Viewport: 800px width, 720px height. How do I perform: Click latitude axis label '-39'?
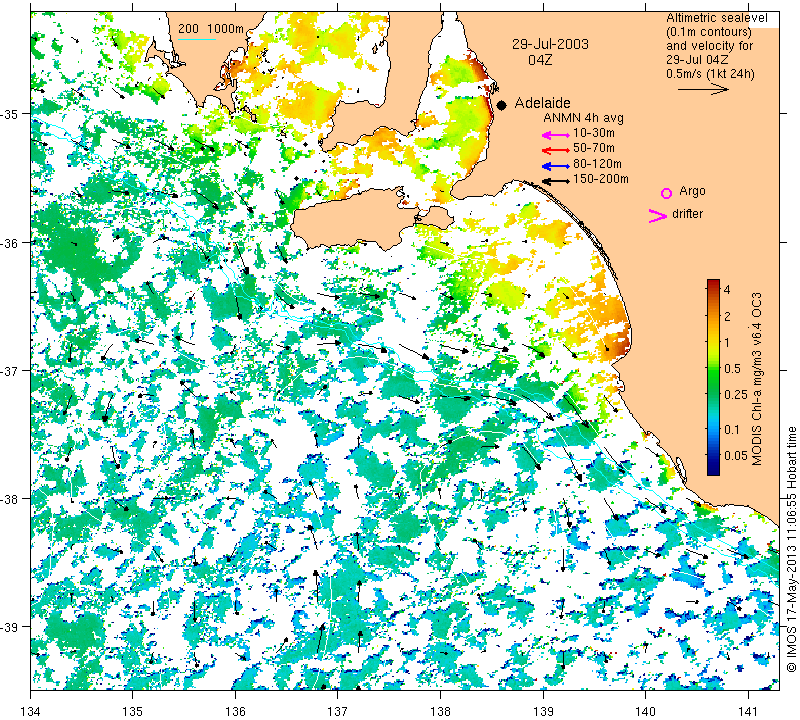10,627
